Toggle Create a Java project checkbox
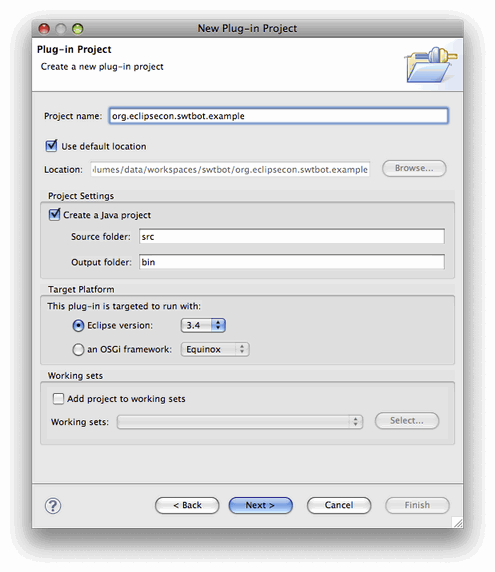 click(54, 214)
